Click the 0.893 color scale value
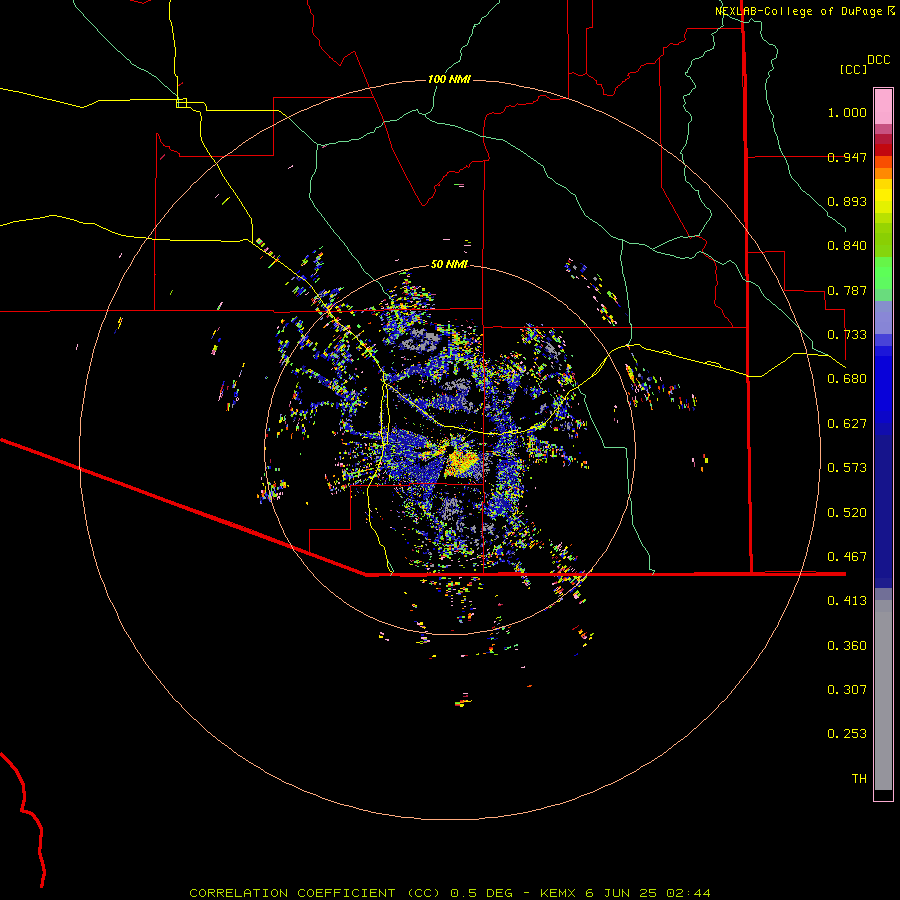 click(847, 201)
